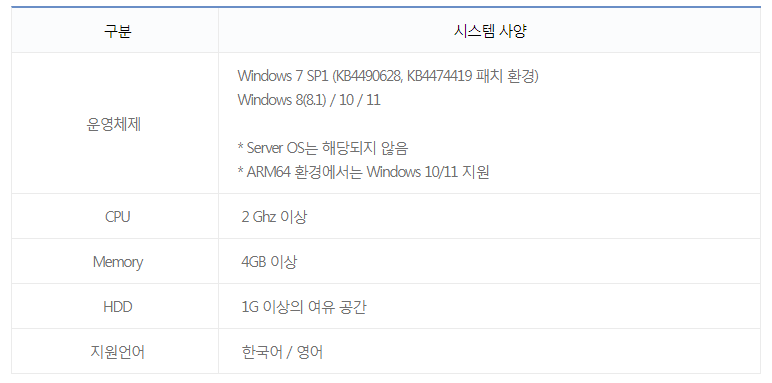Click the Windows 7 SP1 patch line
The width and height of the screenshot is (772, 383).
pos(388,76)
